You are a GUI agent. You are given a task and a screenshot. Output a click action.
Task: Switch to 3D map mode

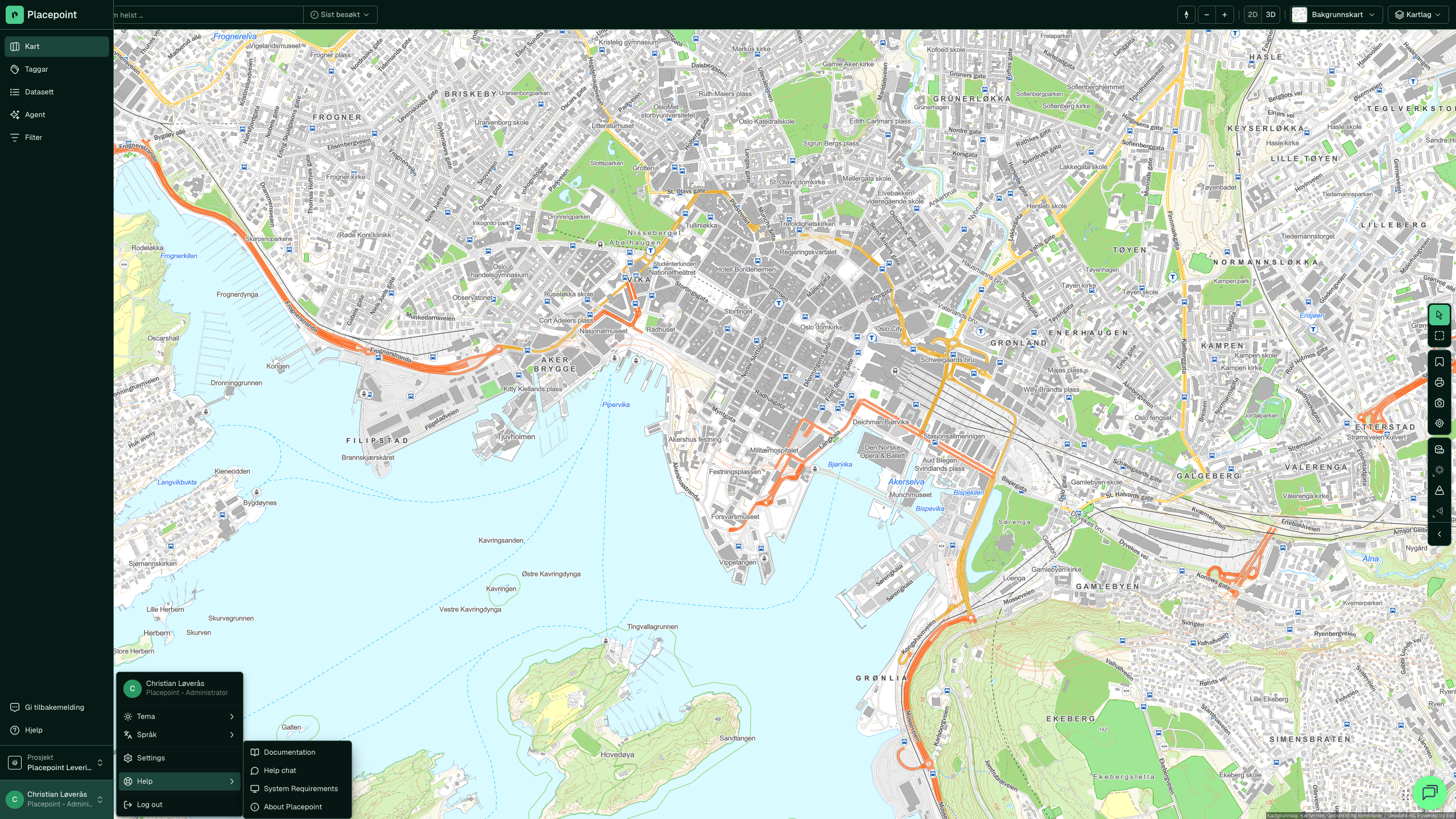tap(1271, 15)
